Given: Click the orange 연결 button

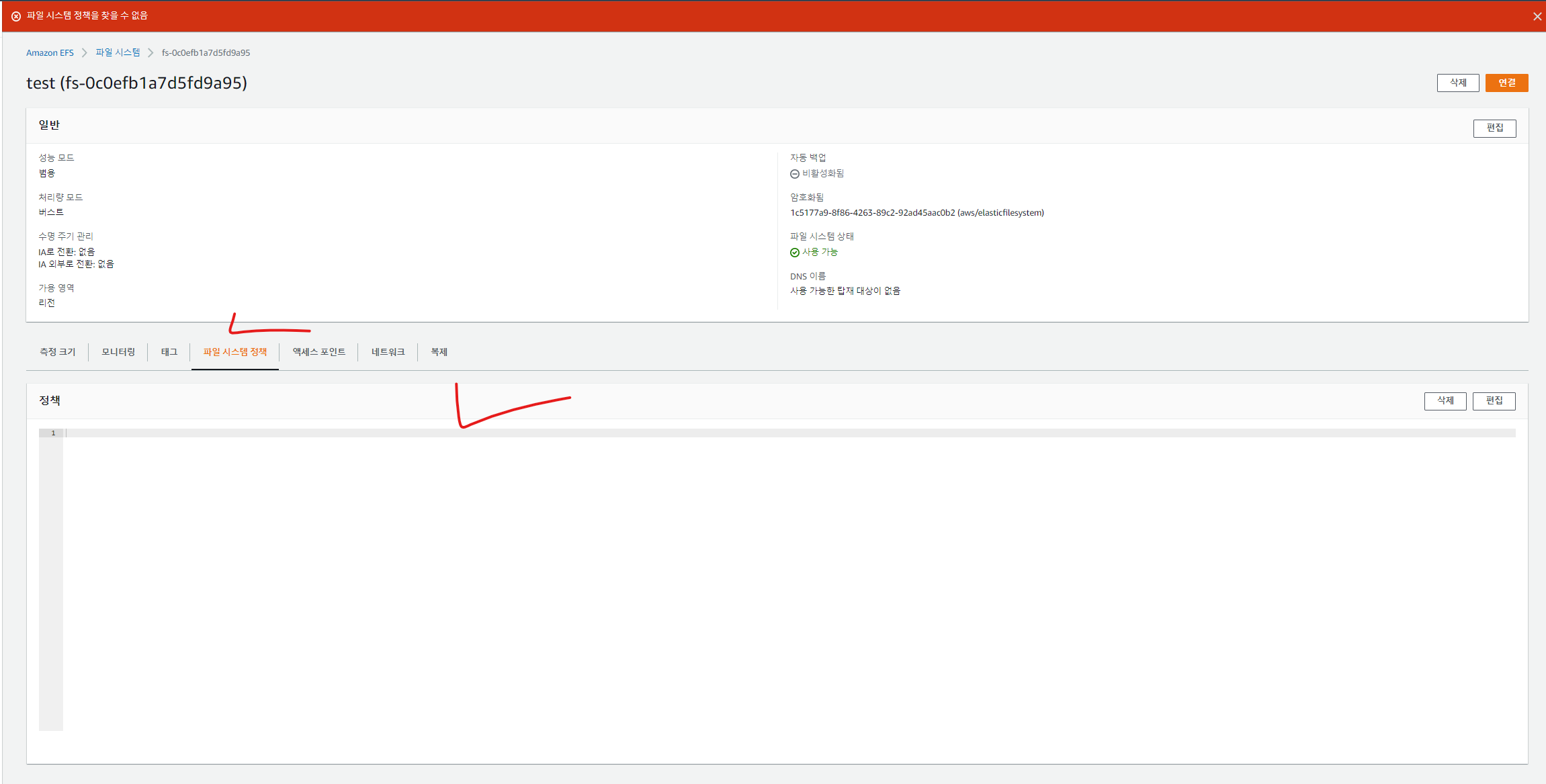Looking at the screenshot, I should [x=1506, y=83].
